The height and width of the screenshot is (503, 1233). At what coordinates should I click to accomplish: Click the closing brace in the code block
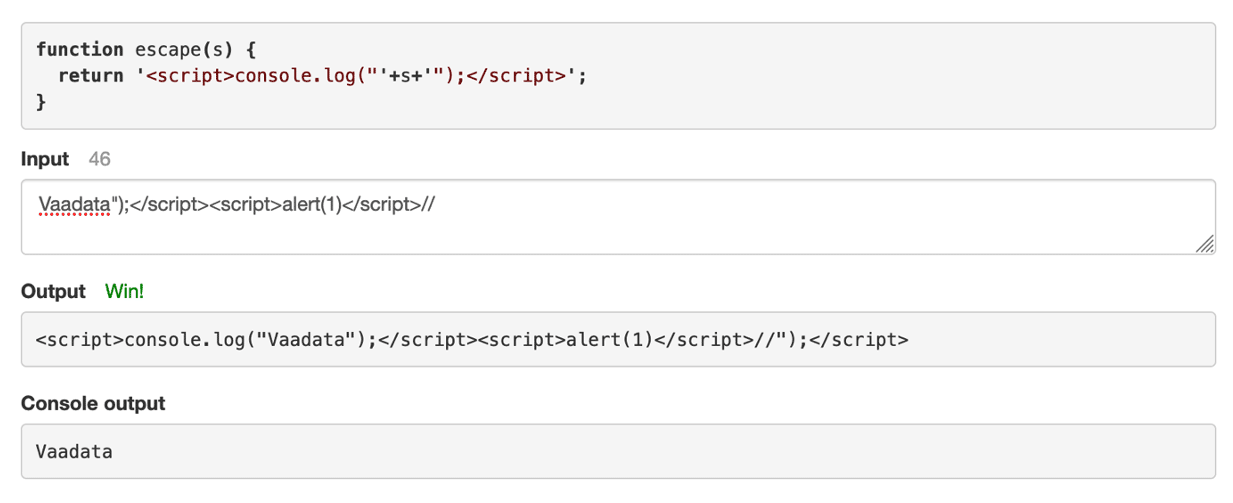41,101
